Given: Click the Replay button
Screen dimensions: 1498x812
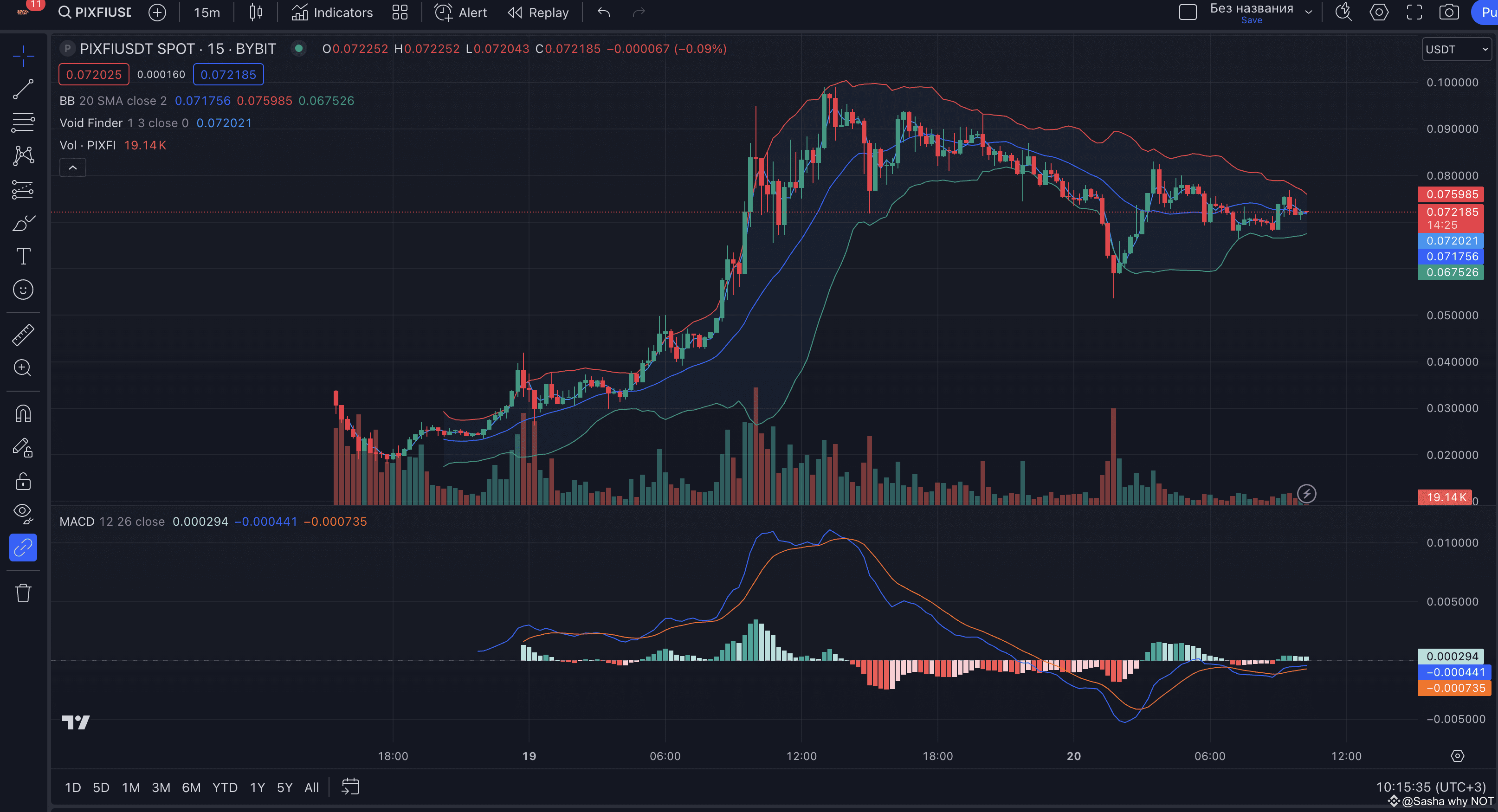Looking at the screenshot, I should [538, 12].
